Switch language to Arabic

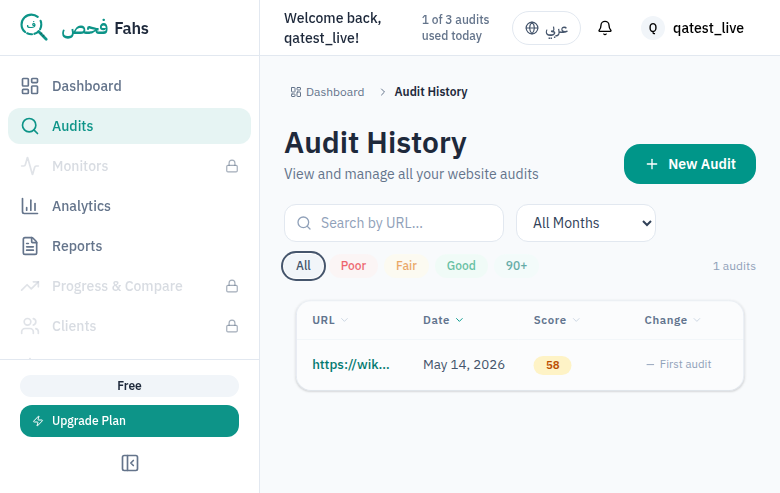546,28
